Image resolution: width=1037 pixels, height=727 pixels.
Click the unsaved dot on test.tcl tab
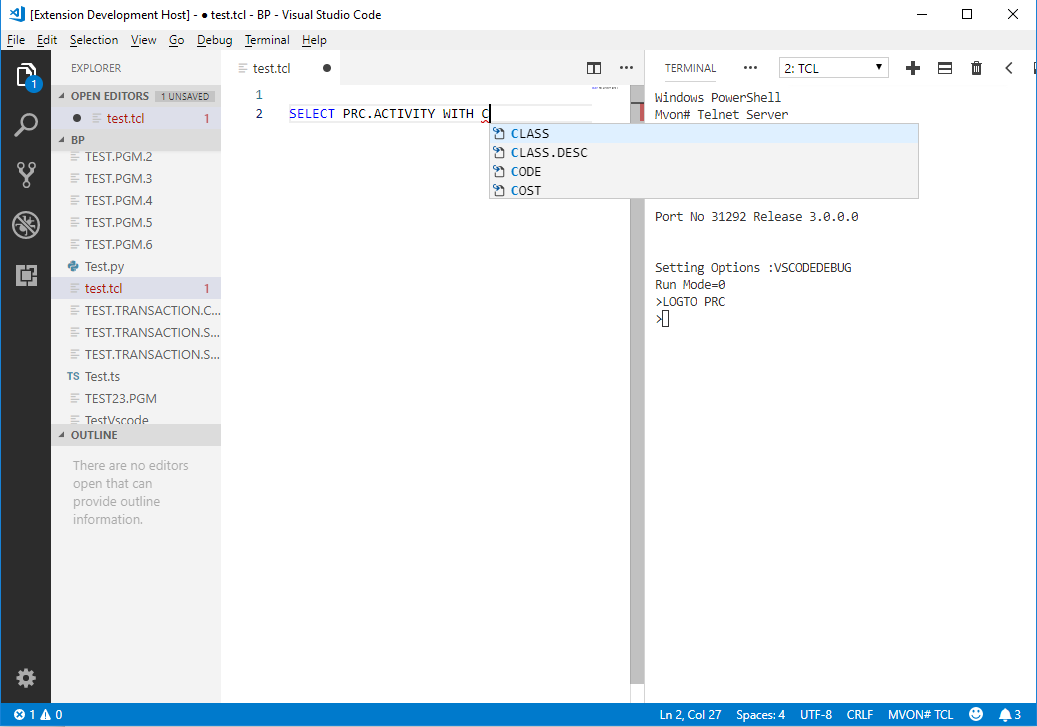click(327, 68)
